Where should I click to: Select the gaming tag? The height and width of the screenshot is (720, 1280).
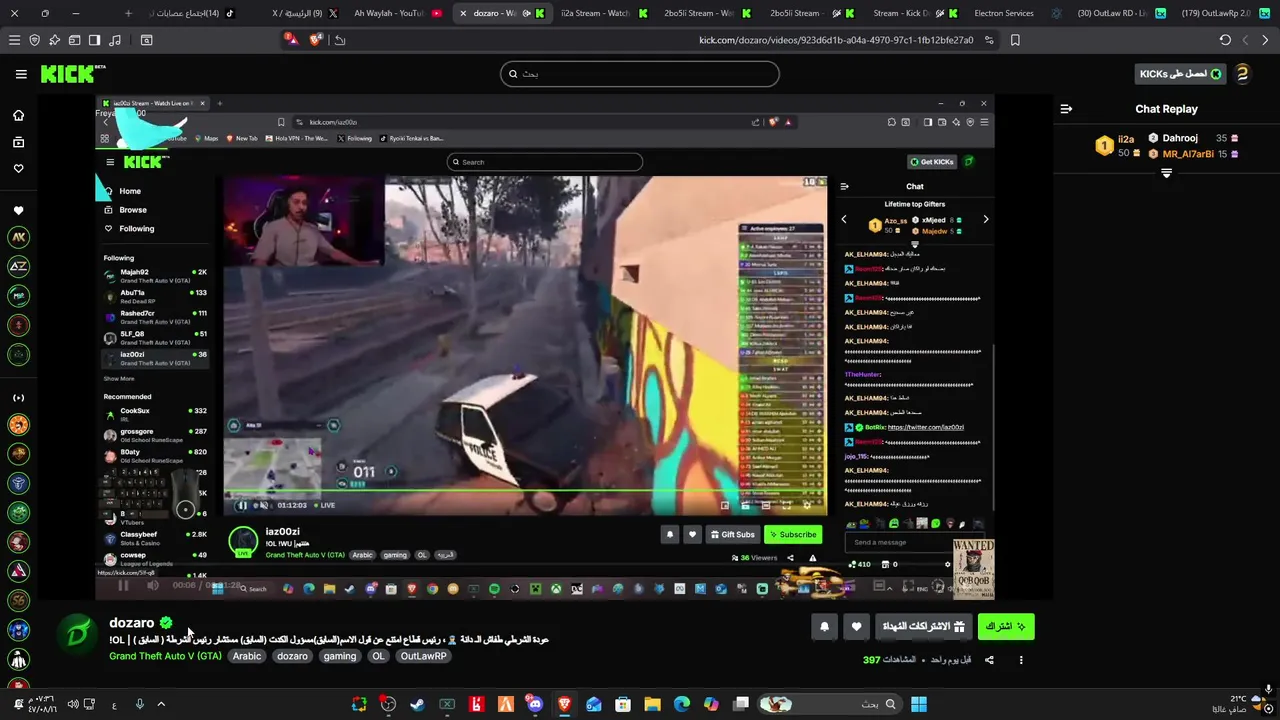click(x=340, y=656)
